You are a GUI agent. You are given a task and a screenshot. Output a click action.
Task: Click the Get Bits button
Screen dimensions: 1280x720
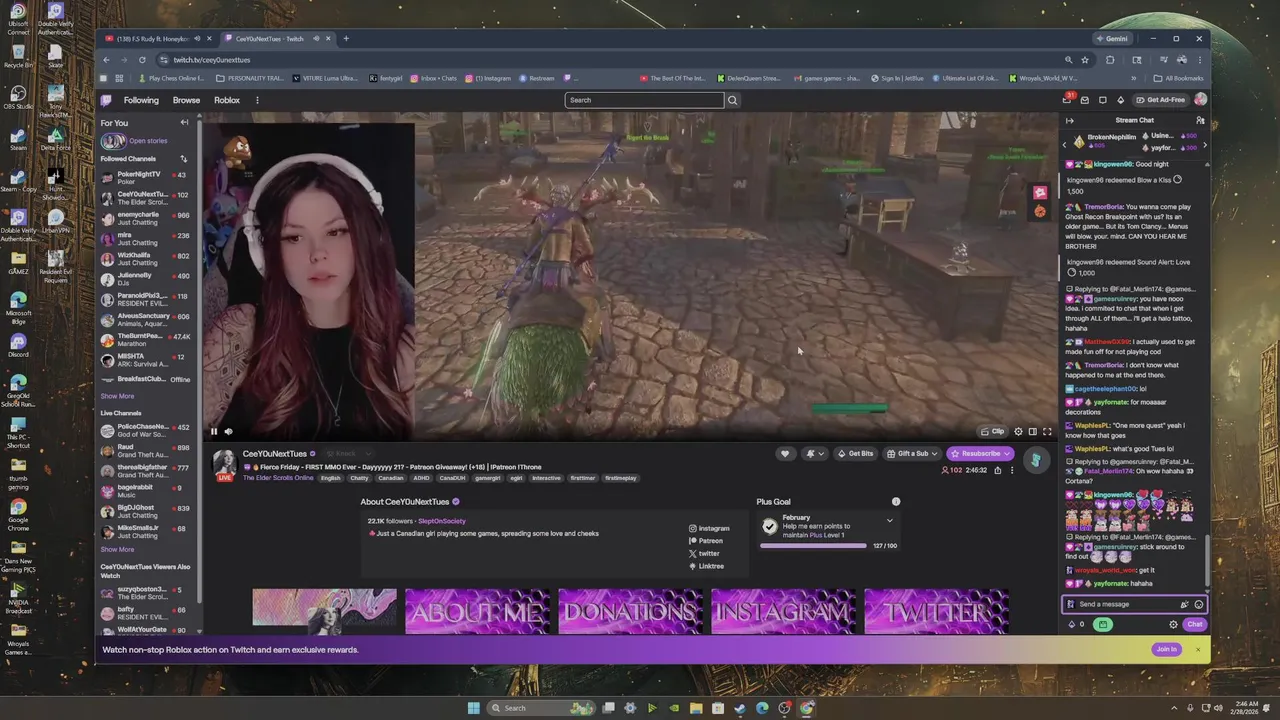pos(855,453)
